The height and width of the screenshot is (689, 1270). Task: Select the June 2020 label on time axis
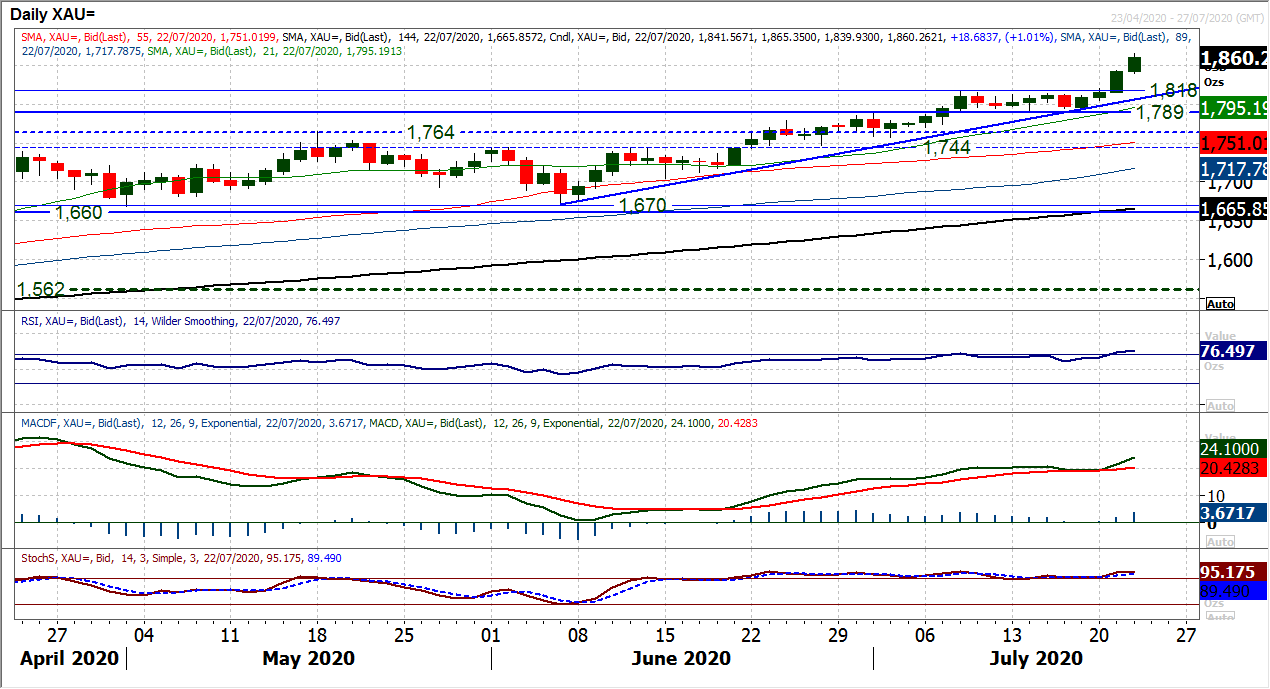tap(682, 659)
